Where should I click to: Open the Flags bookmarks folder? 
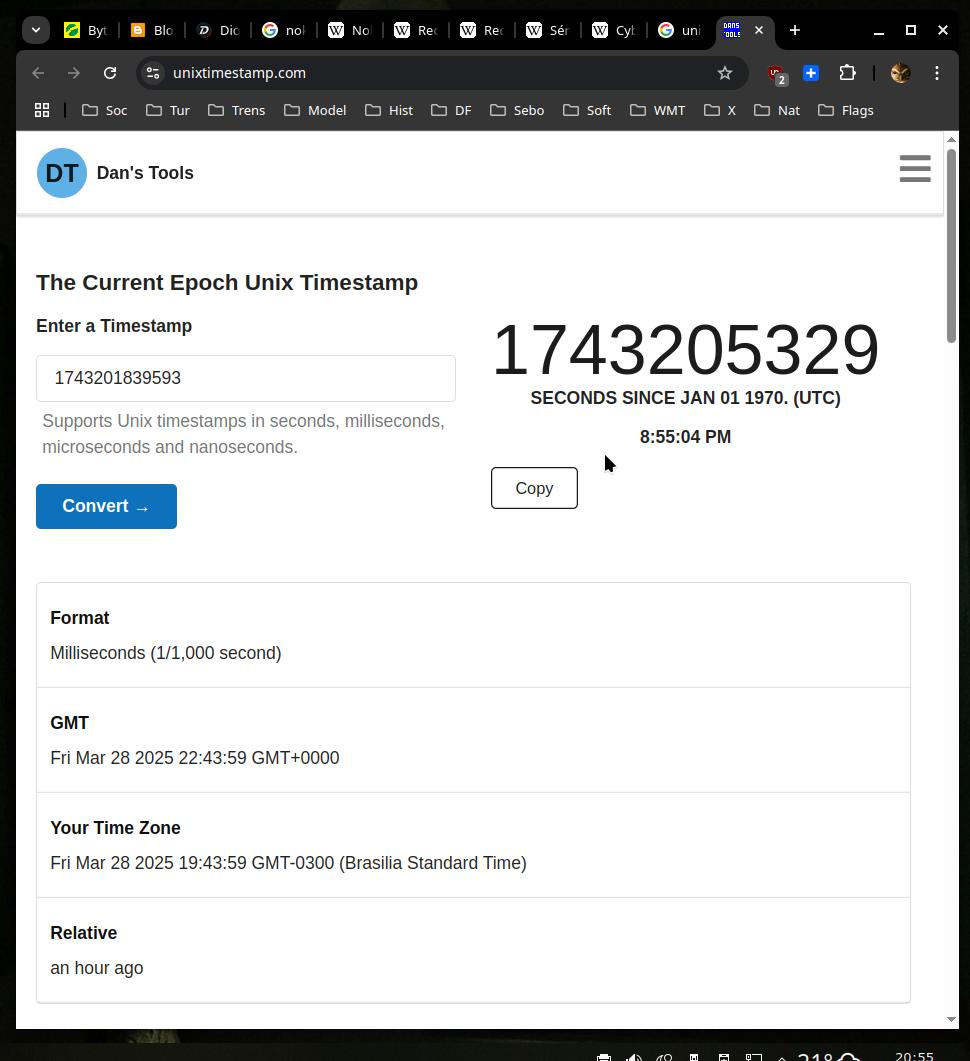[x=846, y=110]
